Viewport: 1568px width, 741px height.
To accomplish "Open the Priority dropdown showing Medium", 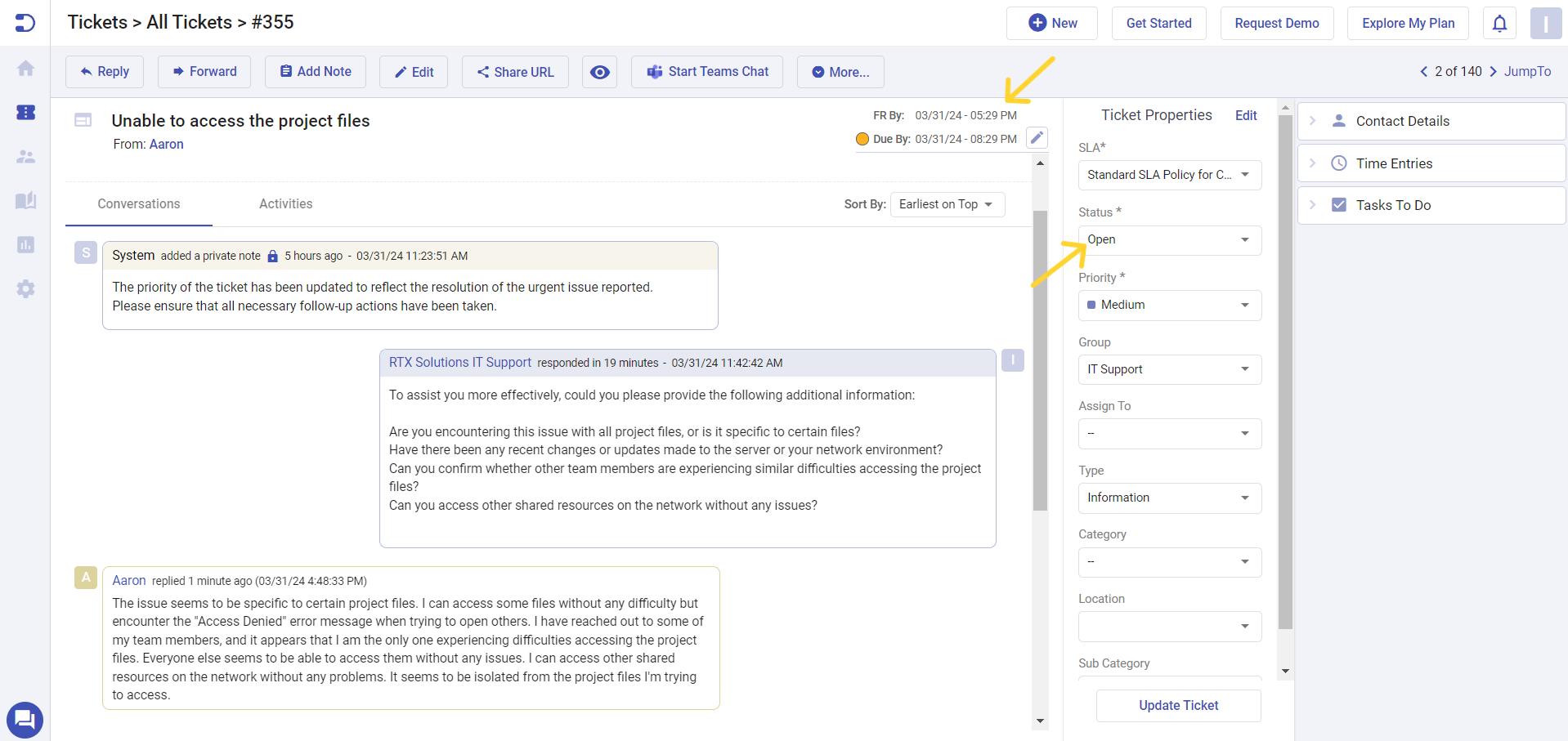I will [x=1169, y=305].
